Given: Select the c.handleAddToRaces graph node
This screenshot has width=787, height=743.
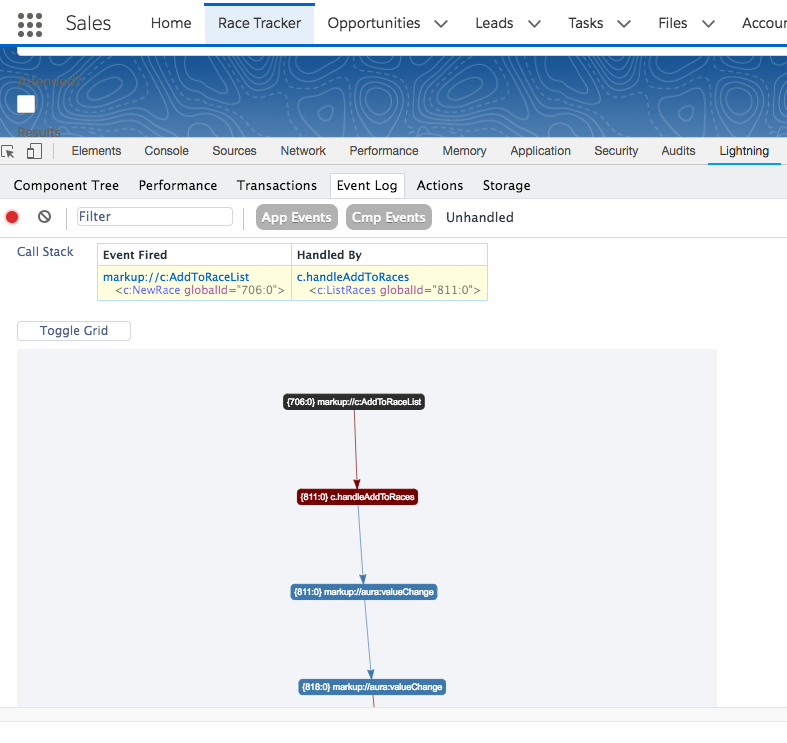Looking at the screenshot, I should pos(357,496).
